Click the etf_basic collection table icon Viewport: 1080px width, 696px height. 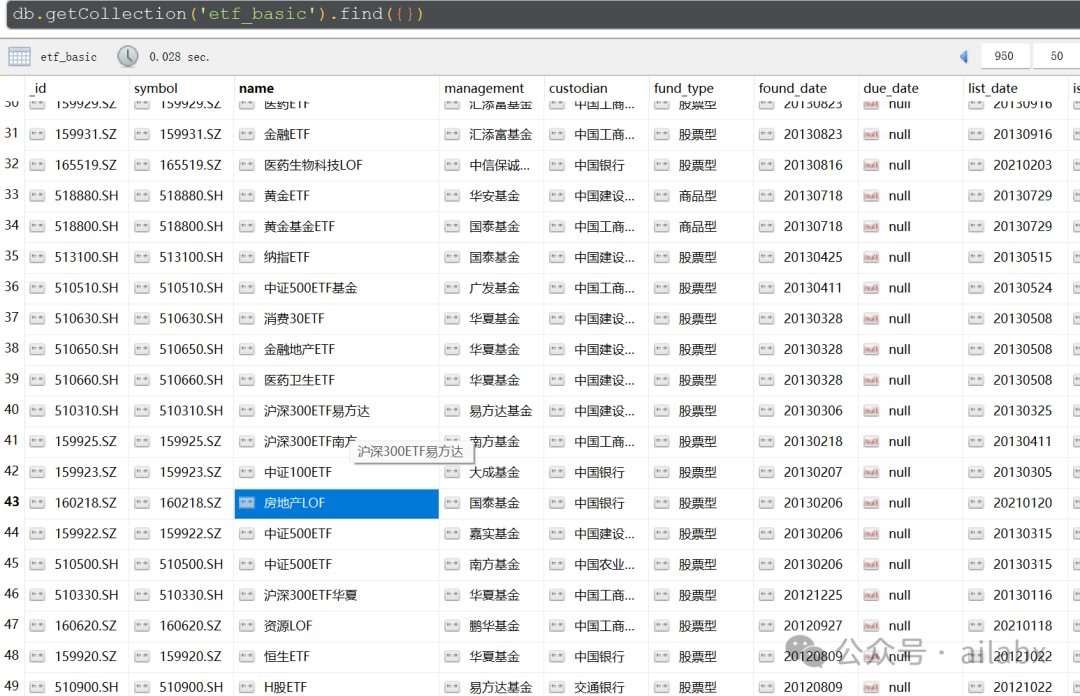pyautogui.click(x=19, y=56)
